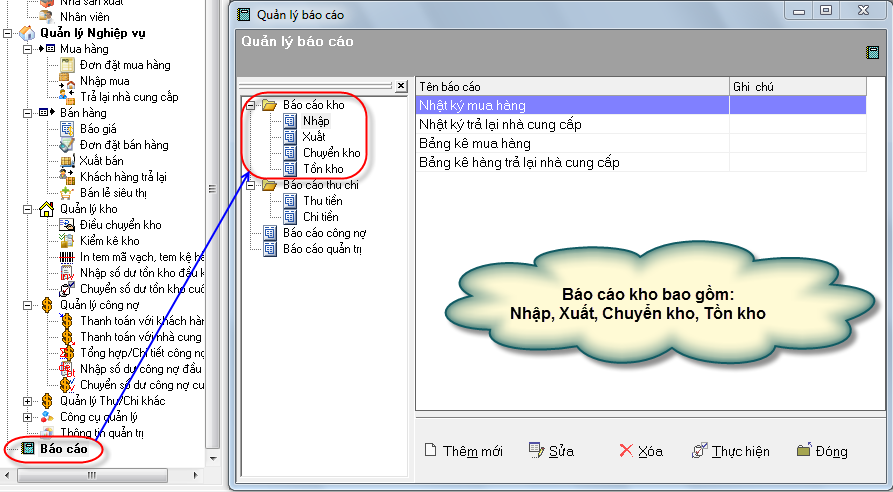
Task: Click the Kiểm kê kho icon
Action: pyautogui.click(x=67, y=241)
